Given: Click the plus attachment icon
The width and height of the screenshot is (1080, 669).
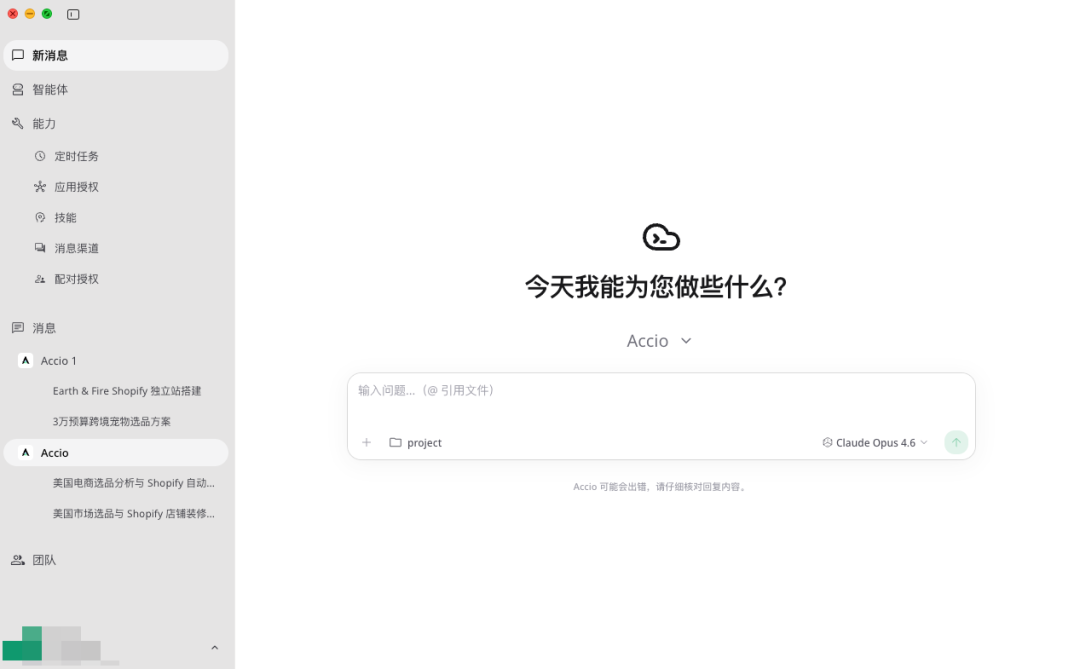Looking at the screenshot, I should click(x=366, y=442).
